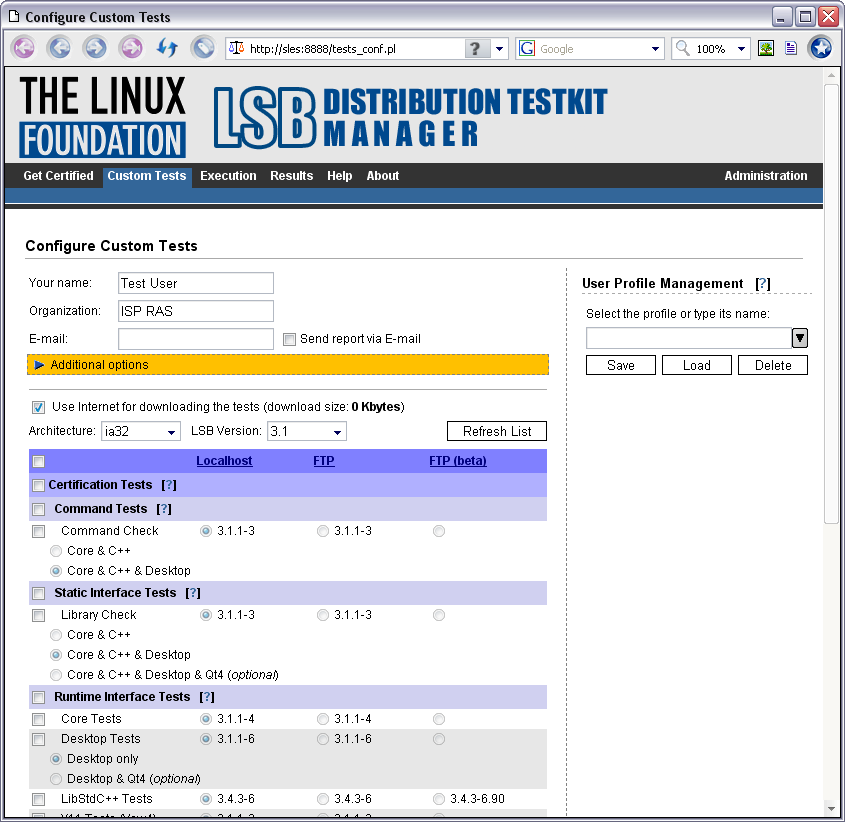Select Core & C++ under Command Check
The width and height of the screenshot is (845, 822).
pyautogui.click(x=56, y=551)
